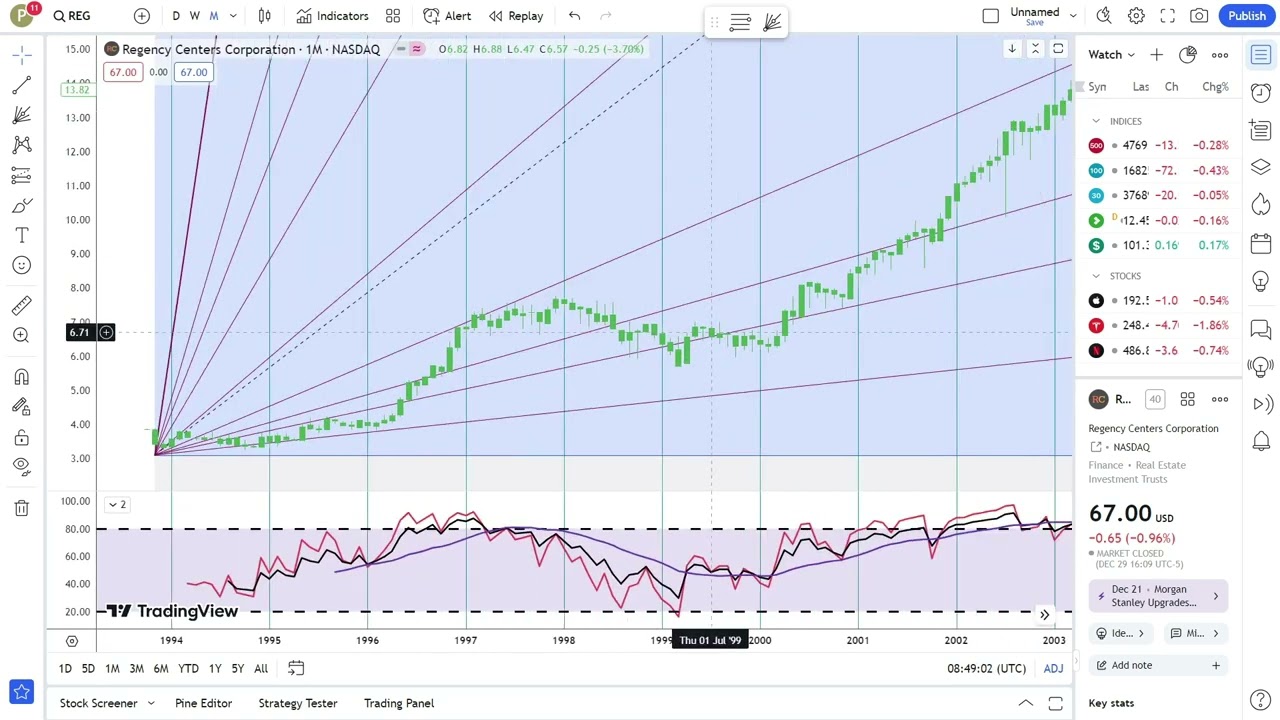
Task: Collapse the INDICES section
Action: click(x=1096, y=121)
